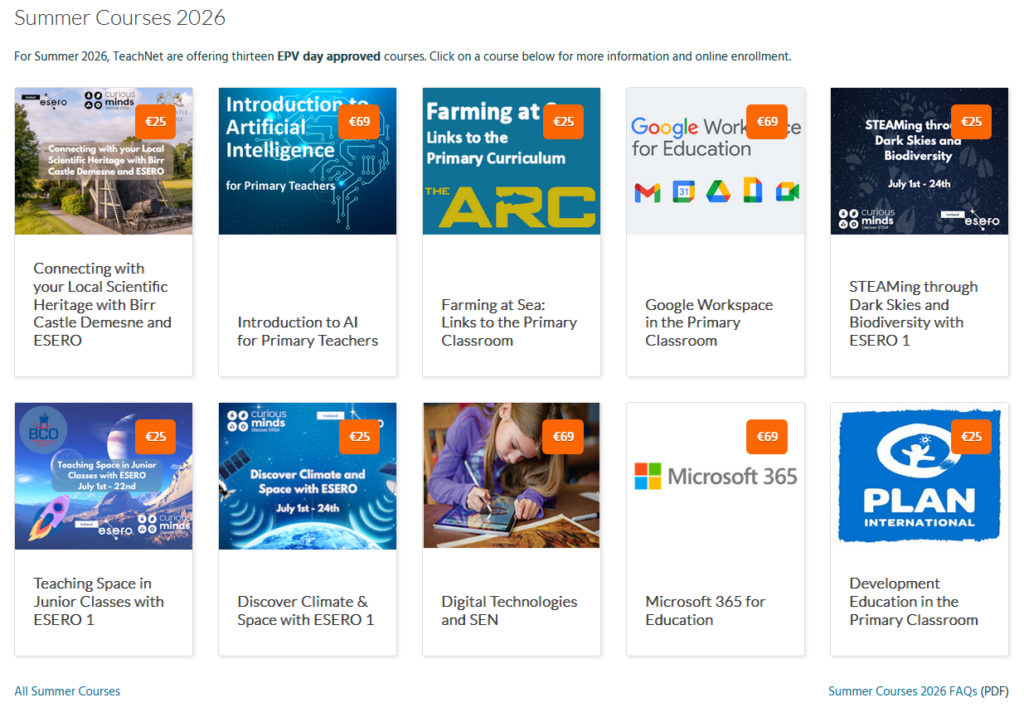Image resolution: width=1024 pixels, height=717 pixels.
Task: Click the €25 badge on STEAMing course card
Action: (x=969, y=120)
